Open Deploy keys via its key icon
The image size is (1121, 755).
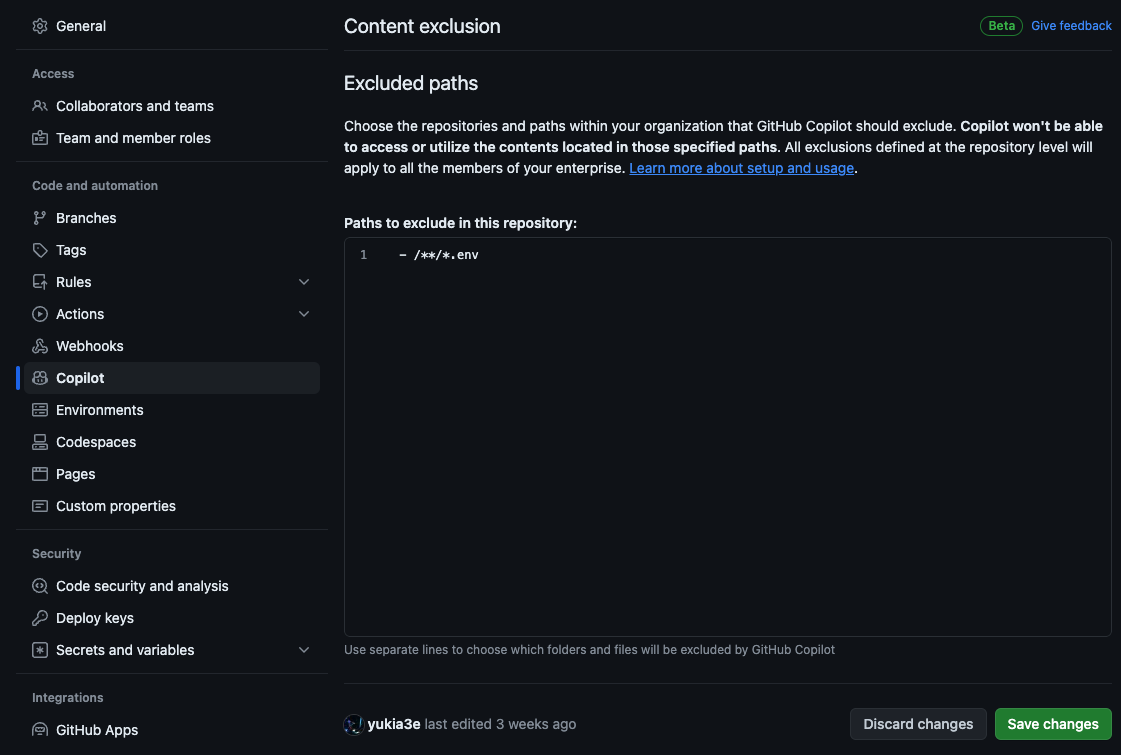tap(39, 618)
